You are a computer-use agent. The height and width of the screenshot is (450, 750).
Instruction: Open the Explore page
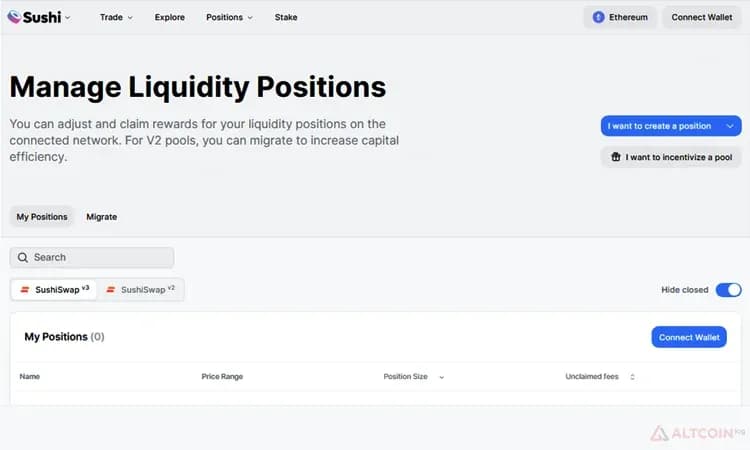169,17
